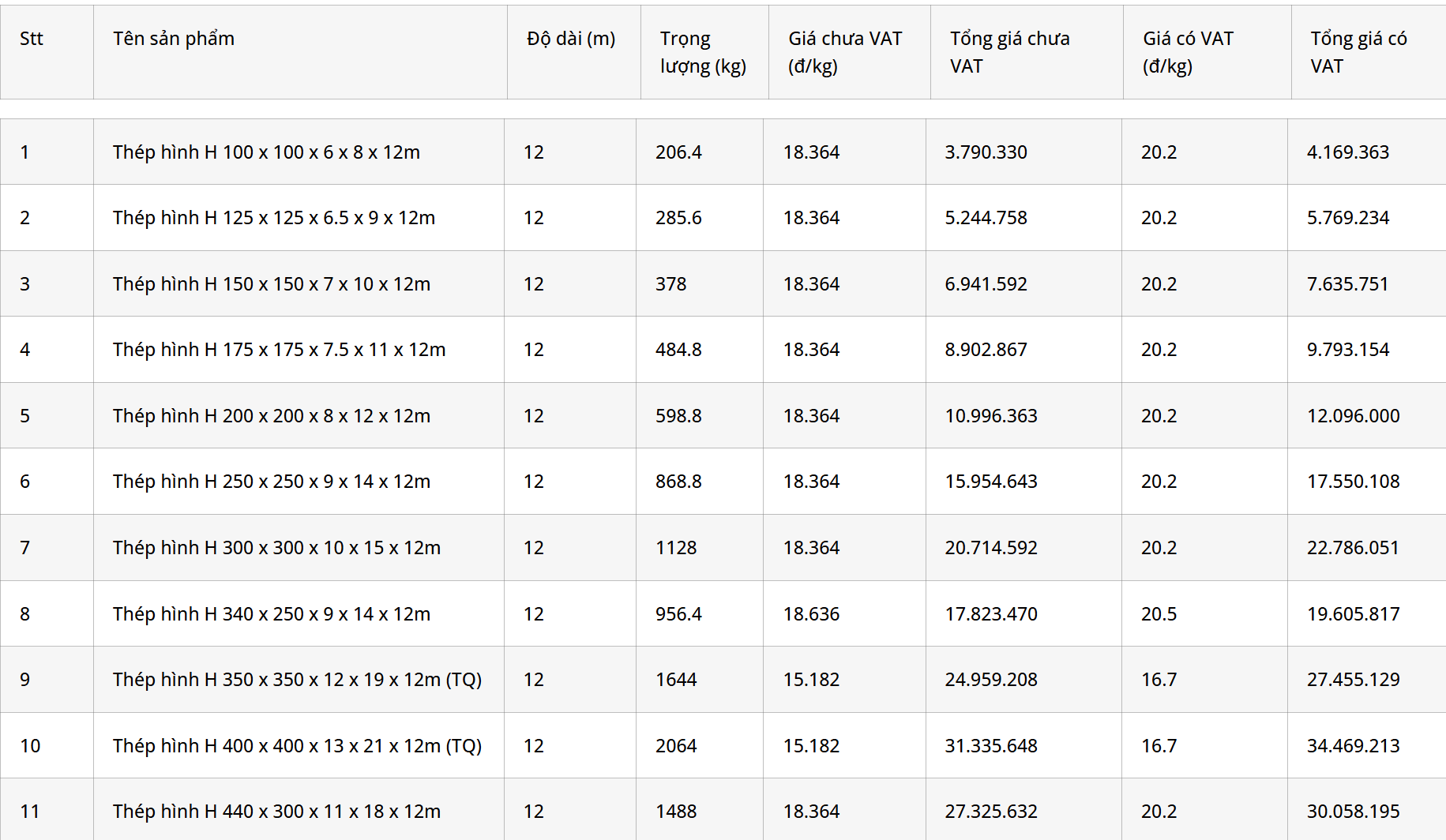The image size is (1446, 840).
Task: Click the 'Tên sản phẩm' column header
Action: 174,39
